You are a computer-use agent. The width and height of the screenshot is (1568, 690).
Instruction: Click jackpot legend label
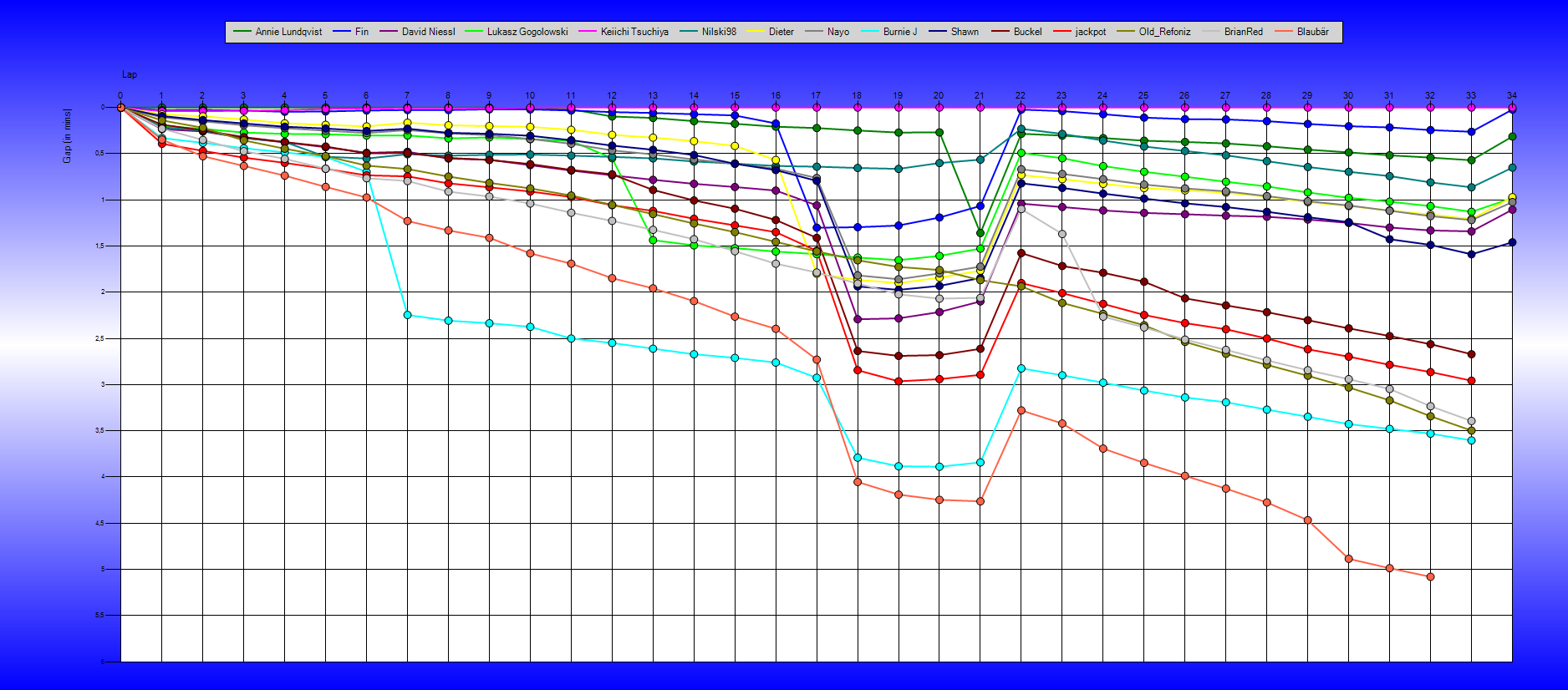click(1080, 32)
